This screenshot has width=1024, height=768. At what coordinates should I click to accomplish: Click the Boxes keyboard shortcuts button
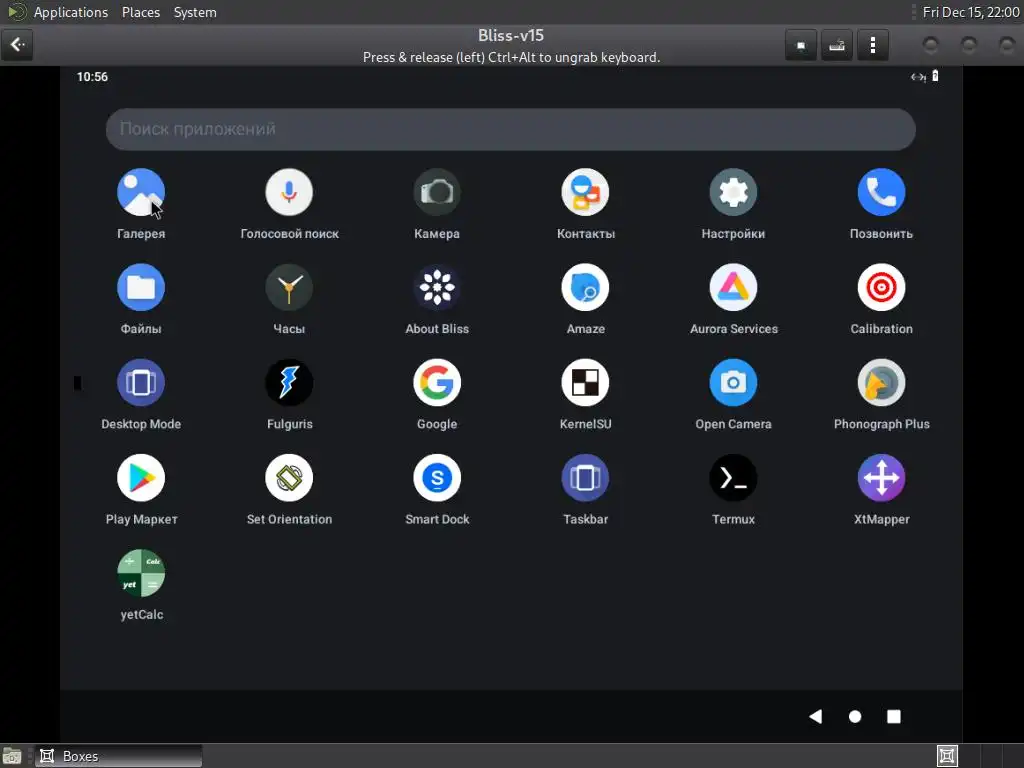click(x=837, y=45)
